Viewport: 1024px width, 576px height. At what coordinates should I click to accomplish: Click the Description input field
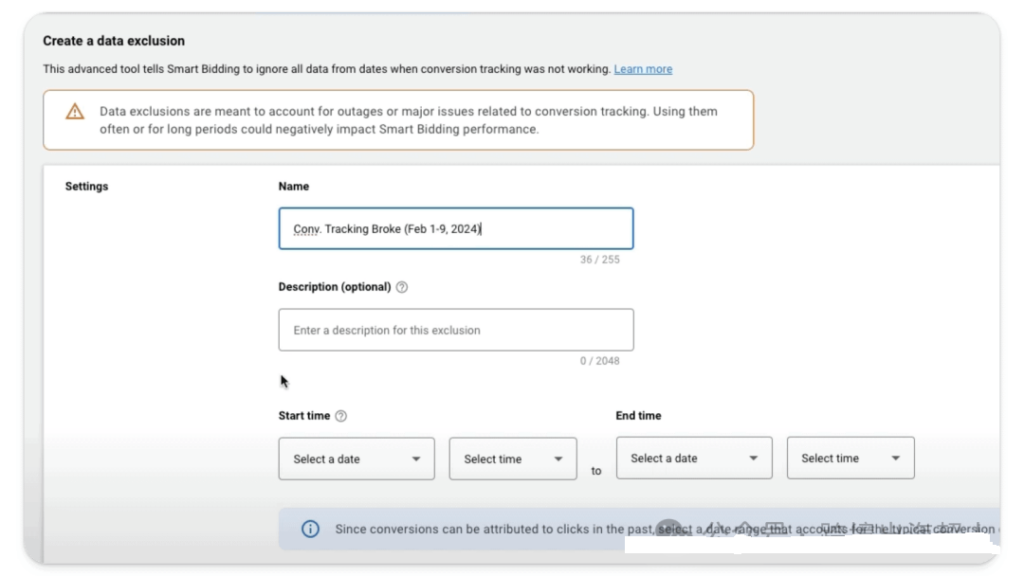(455, 330)
